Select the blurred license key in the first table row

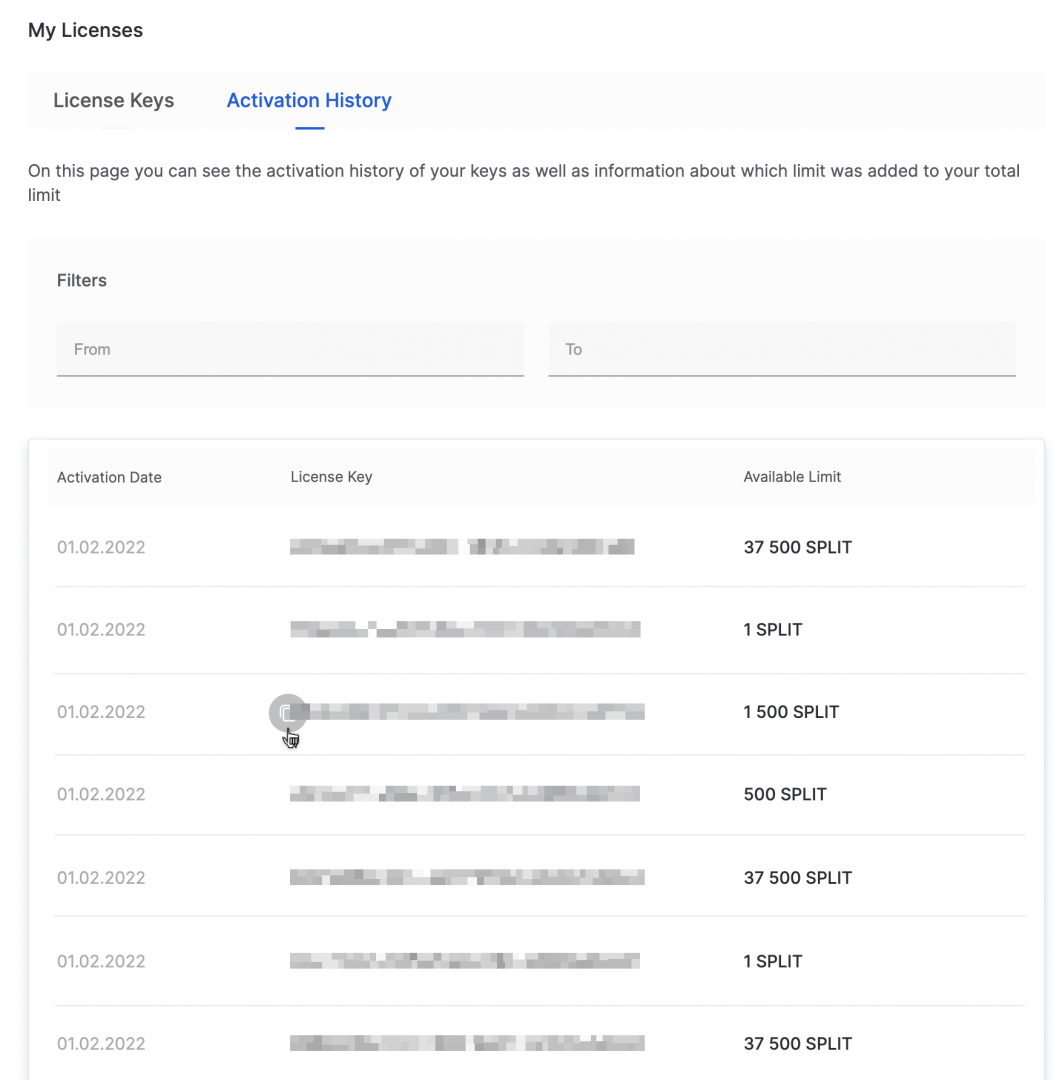(462, 547)
